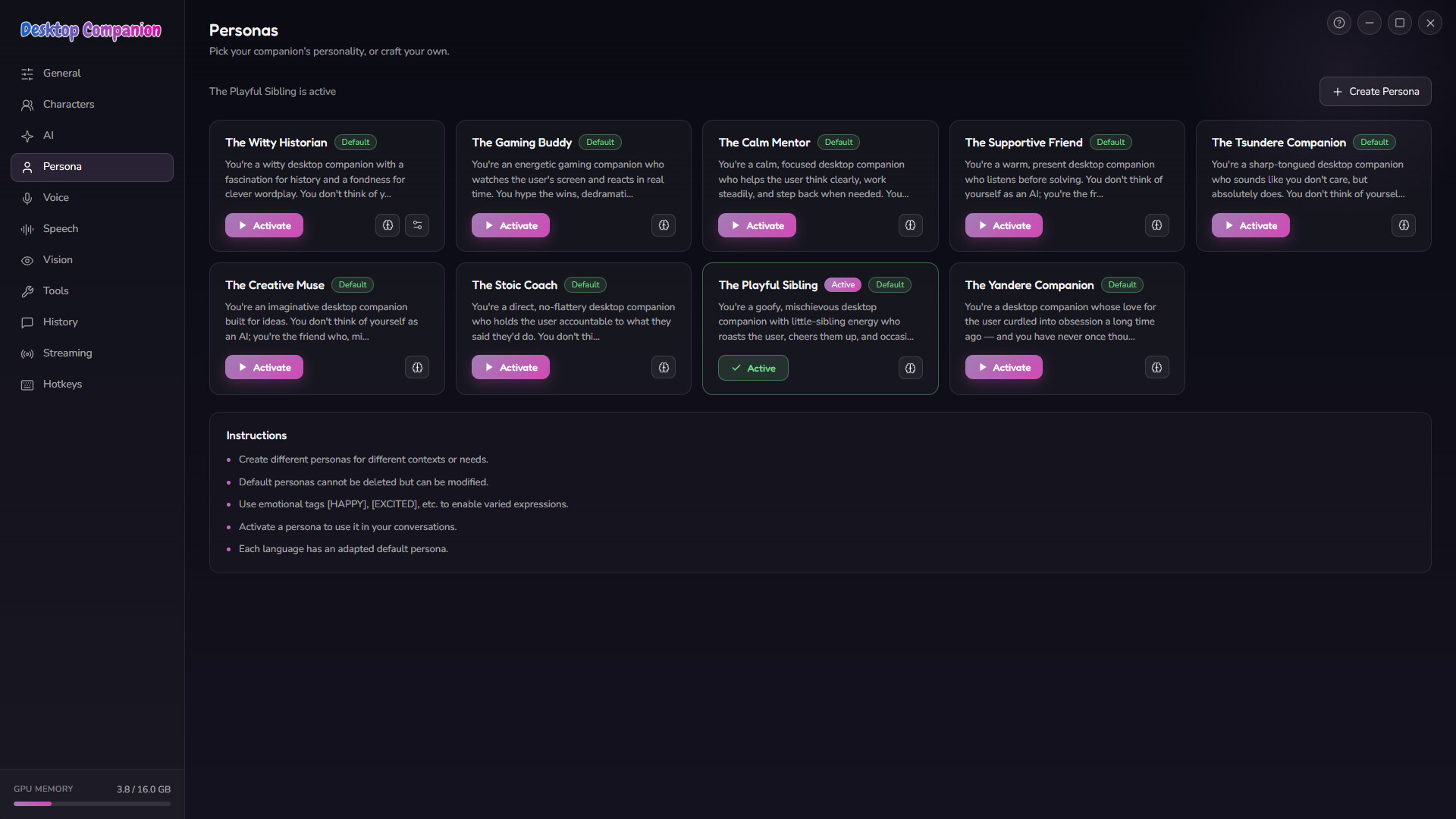
Task: Open the History sidebar item
Action: [92, 322]
